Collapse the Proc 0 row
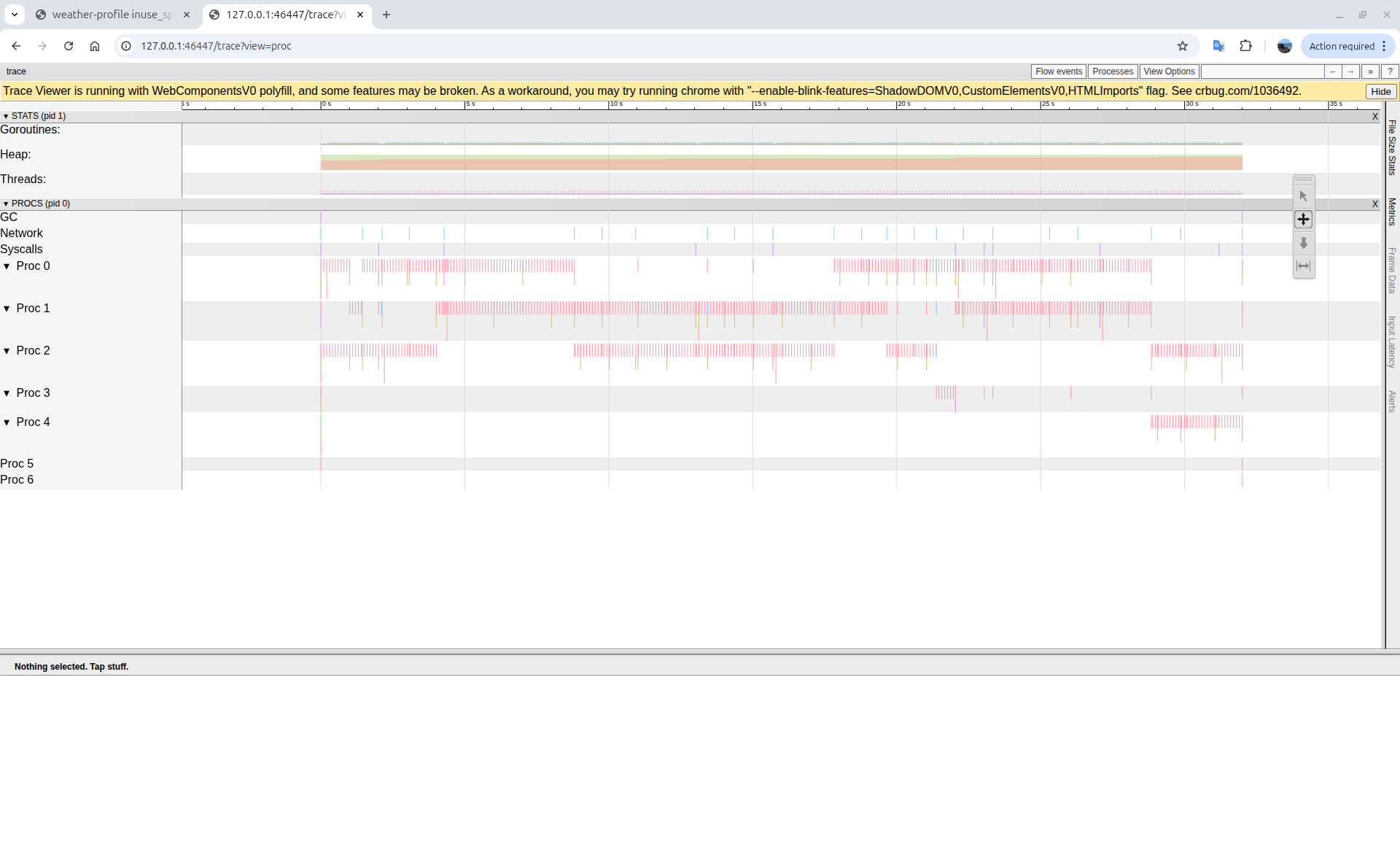Viewport: 1400px width, 855px height. tap(7, 266)
